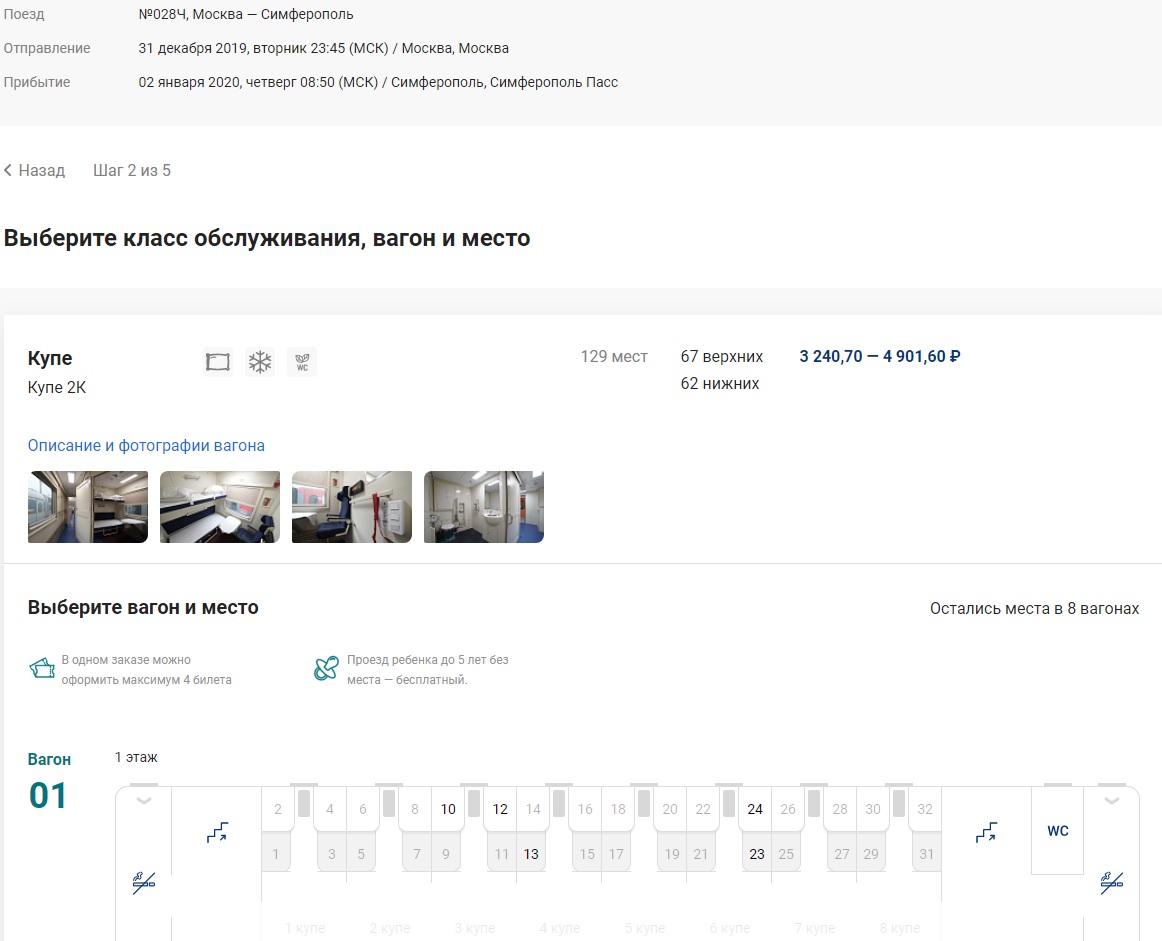Open first carriage corridor photo thumbnail
Screen dimensions: 1162x941
(x=88, y=507)
